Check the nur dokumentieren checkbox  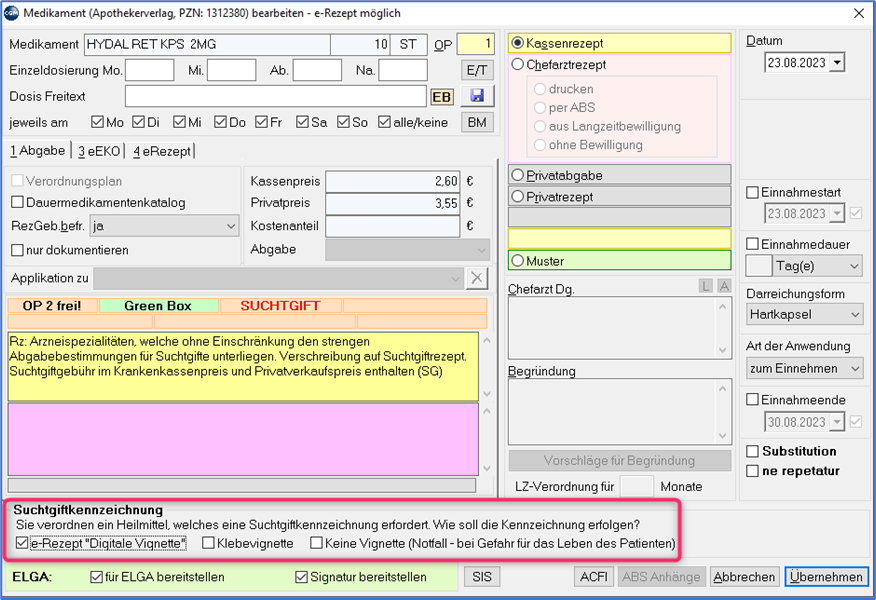(x=17, y=250)
